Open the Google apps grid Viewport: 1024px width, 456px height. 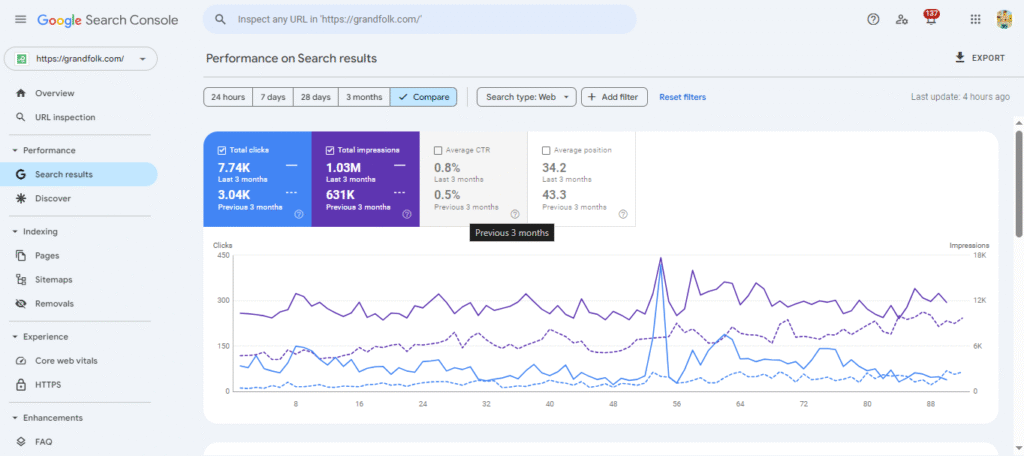tap(975, 19)
